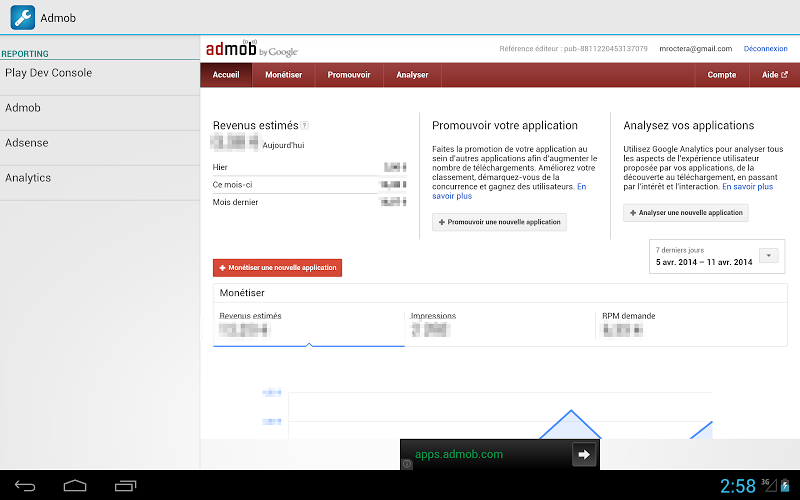800x500 pixels.
Task: Tap the Android home button
Action: pyautogui.click(x=75, y=486)
